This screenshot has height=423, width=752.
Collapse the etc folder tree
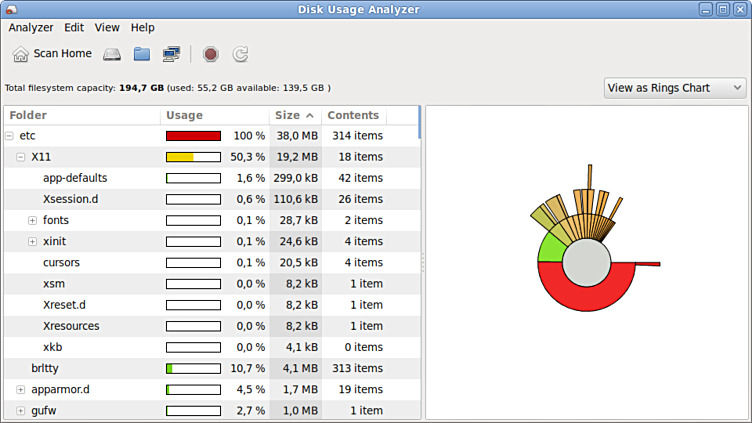pyautogui.click(x=9, y=136)
